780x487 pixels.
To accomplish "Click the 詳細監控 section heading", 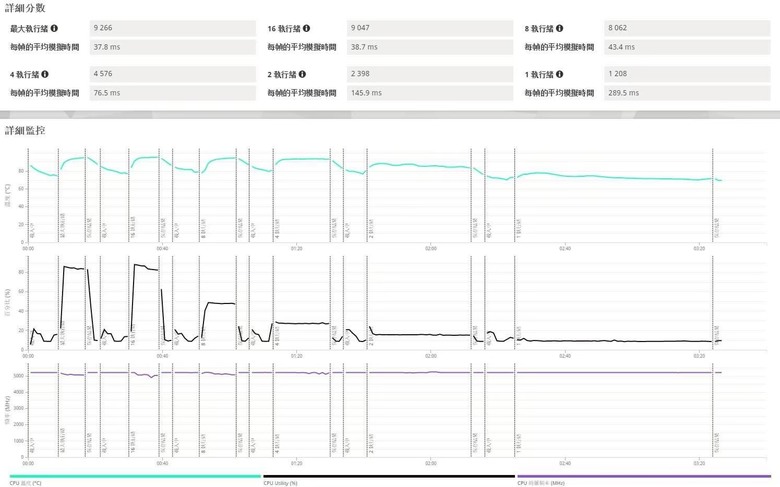I will point(25,130).
